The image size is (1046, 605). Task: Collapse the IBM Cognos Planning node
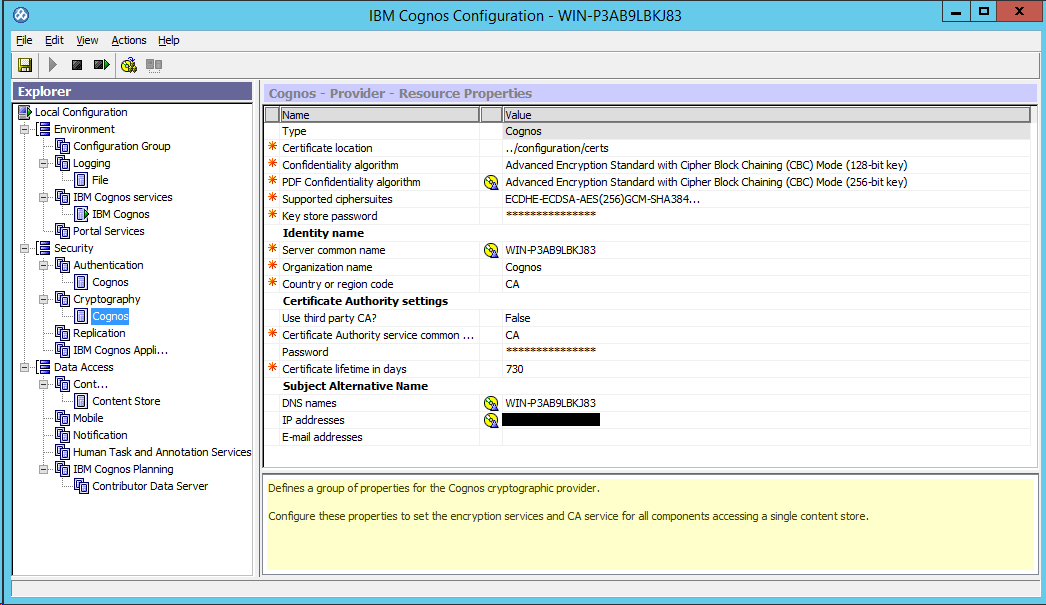44,469
